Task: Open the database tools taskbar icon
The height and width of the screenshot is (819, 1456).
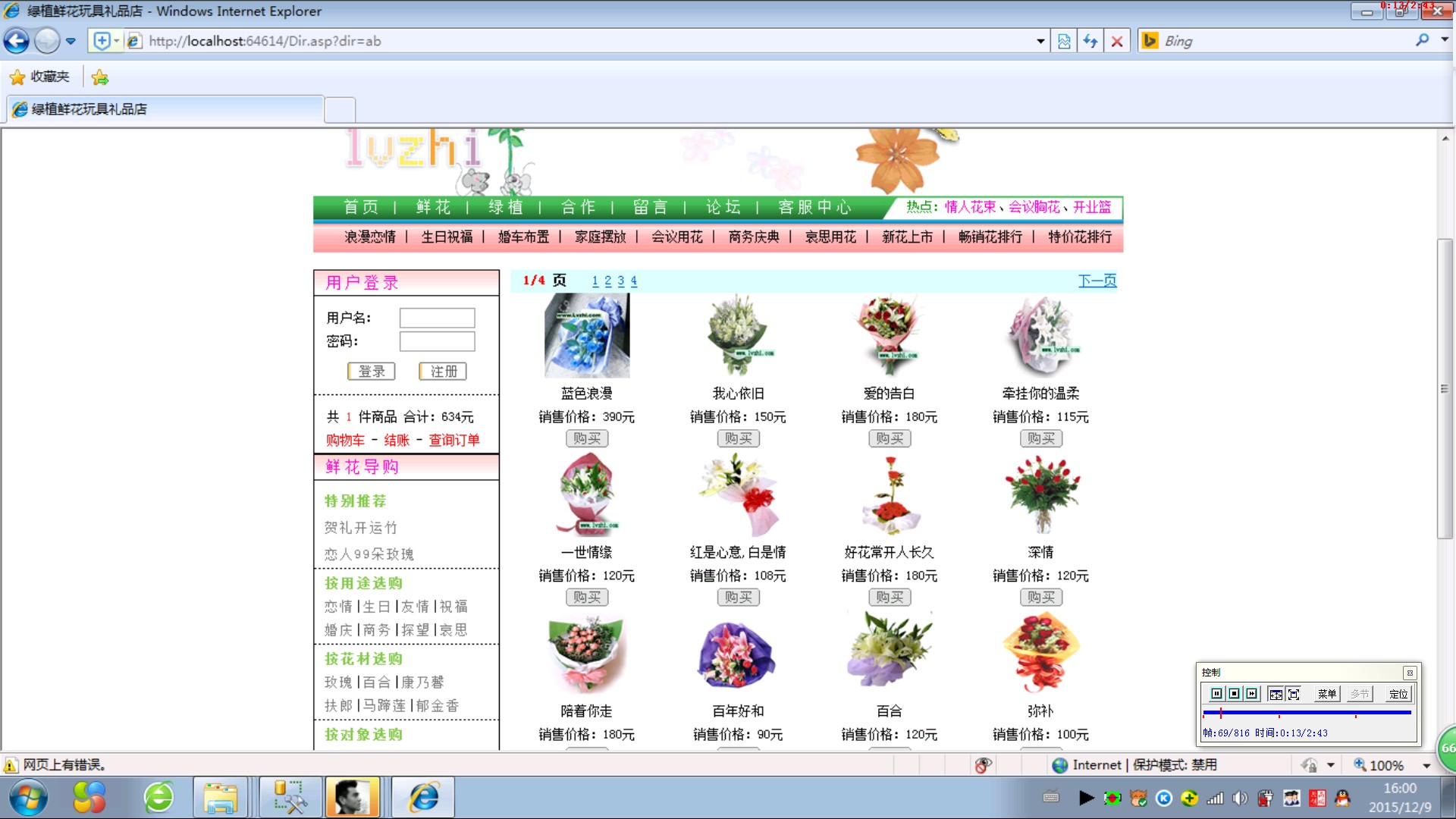Action: [290, 798]
